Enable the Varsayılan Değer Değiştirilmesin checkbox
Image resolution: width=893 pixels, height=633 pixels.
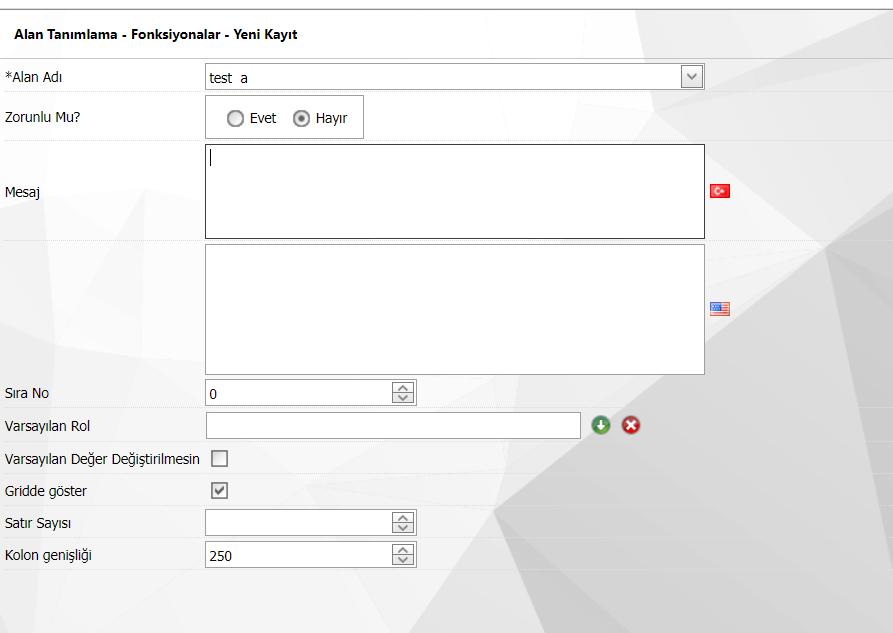219,459
